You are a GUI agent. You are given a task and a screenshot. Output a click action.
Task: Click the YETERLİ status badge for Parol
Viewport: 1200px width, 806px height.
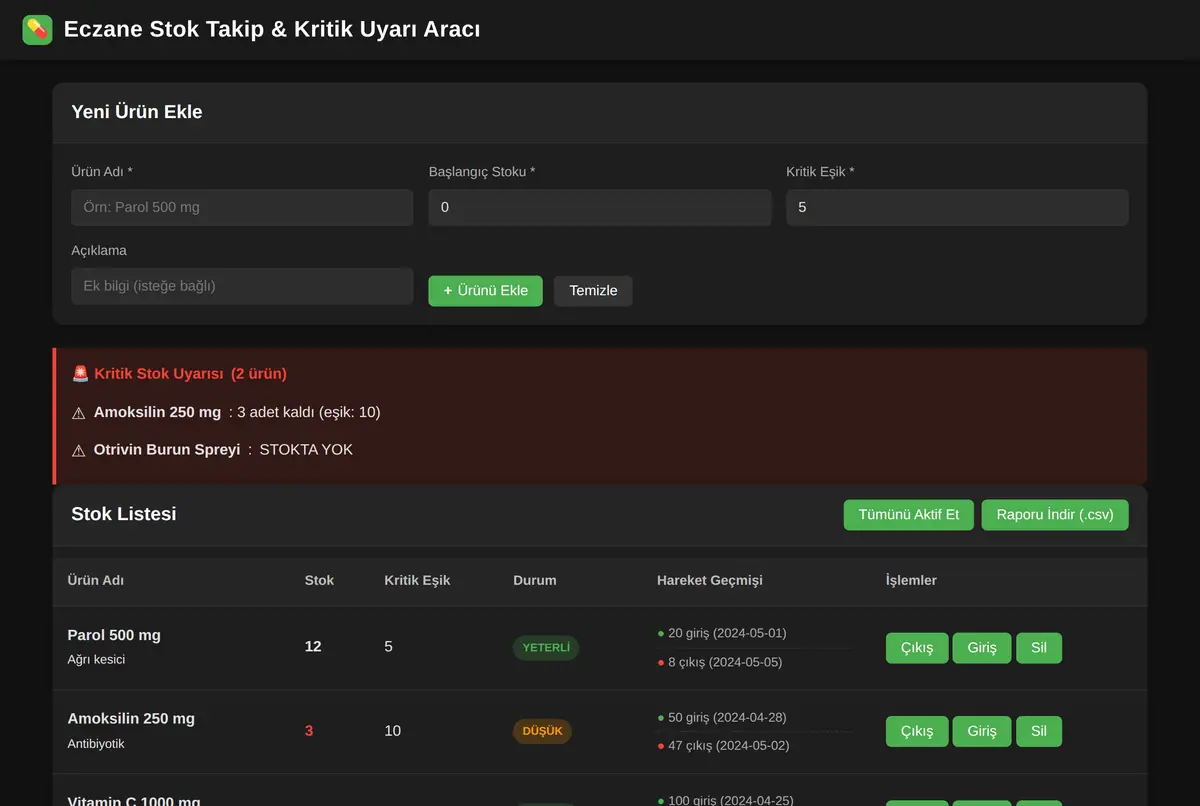[x=546, y=648]
